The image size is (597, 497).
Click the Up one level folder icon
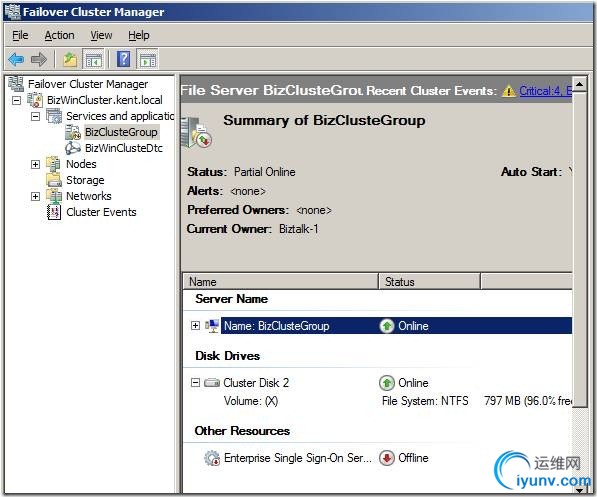coord(70,59)
